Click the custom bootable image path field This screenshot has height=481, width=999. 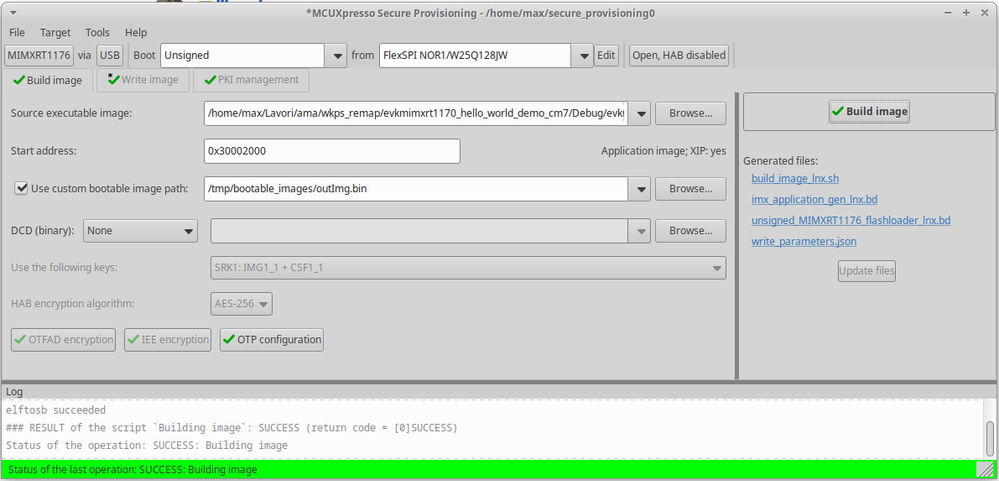pyautogui.click(x=417, y=189)
